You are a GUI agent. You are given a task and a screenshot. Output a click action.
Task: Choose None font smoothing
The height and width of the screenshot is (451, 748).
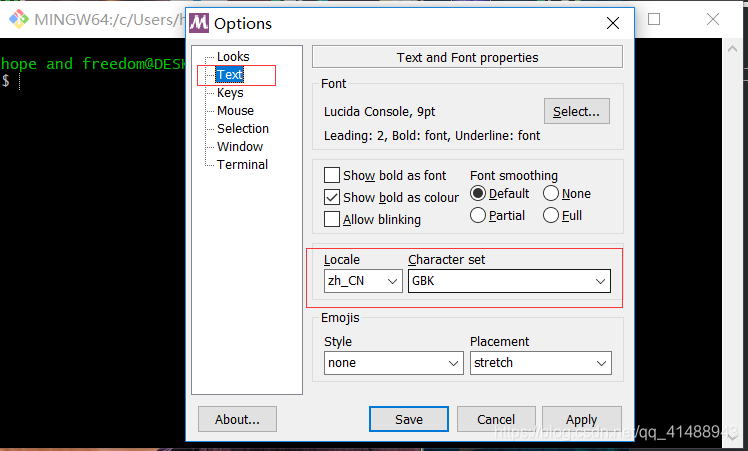pos(551,193)
